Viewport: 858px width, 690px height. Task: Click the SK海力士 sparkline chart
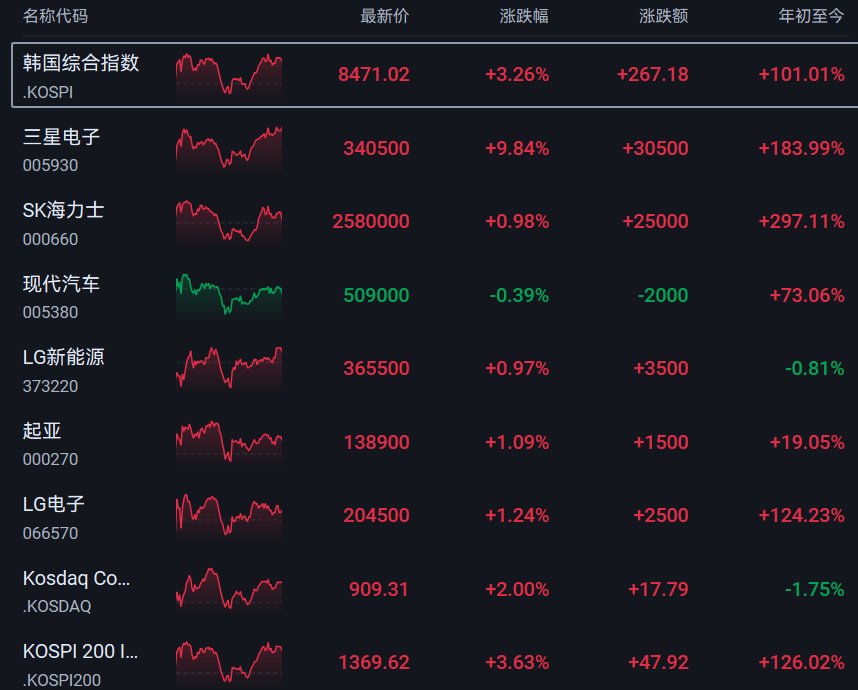[x=229, y=222]
